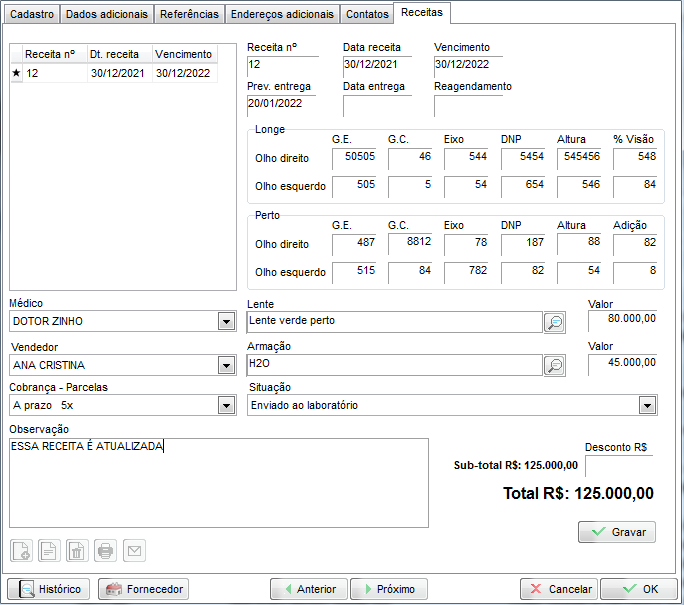Open the Lente search magnifier

[x=554, y=322]
